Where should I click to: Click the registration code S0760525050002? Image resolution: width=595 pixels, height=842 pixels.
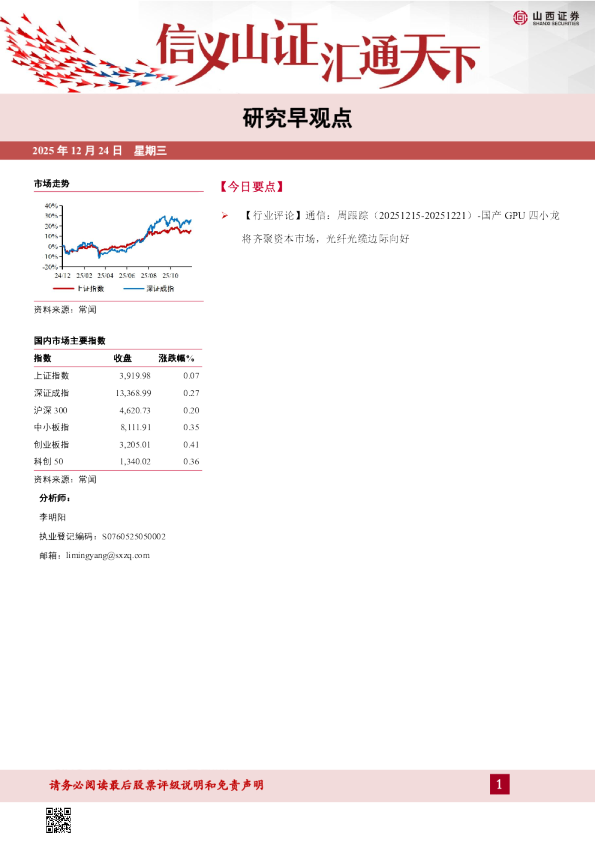(x=134, y=536)
